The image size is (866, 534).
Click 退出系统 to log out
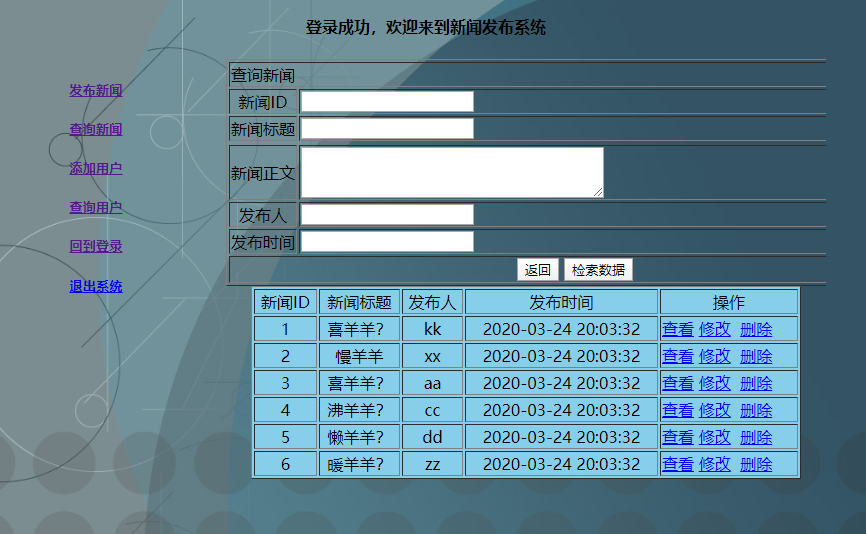pos(95,287)
